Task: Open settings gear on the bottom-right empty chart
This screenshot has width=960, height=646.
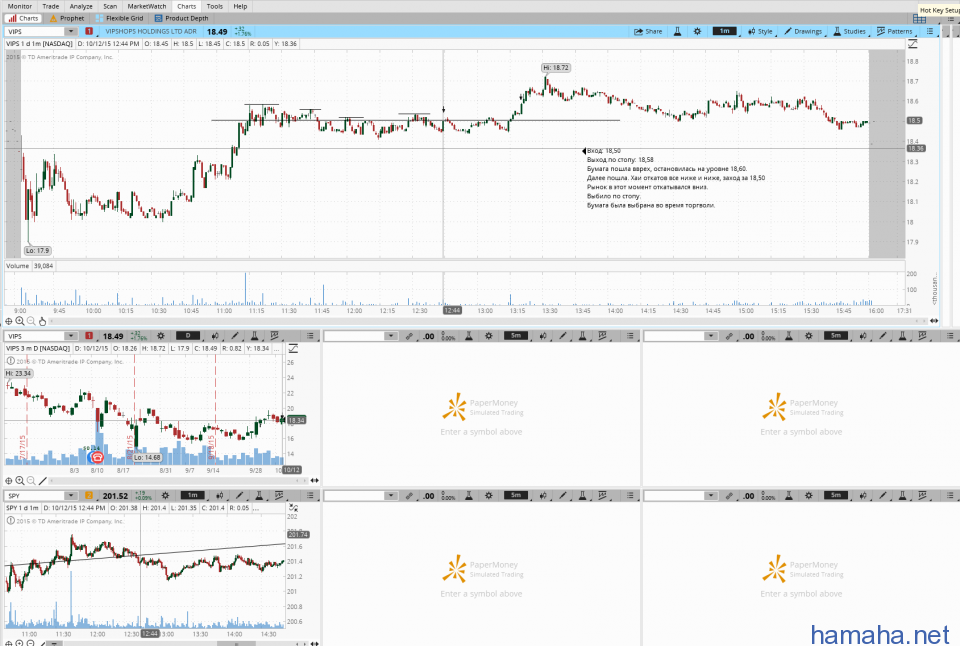Action: [809, 495]
